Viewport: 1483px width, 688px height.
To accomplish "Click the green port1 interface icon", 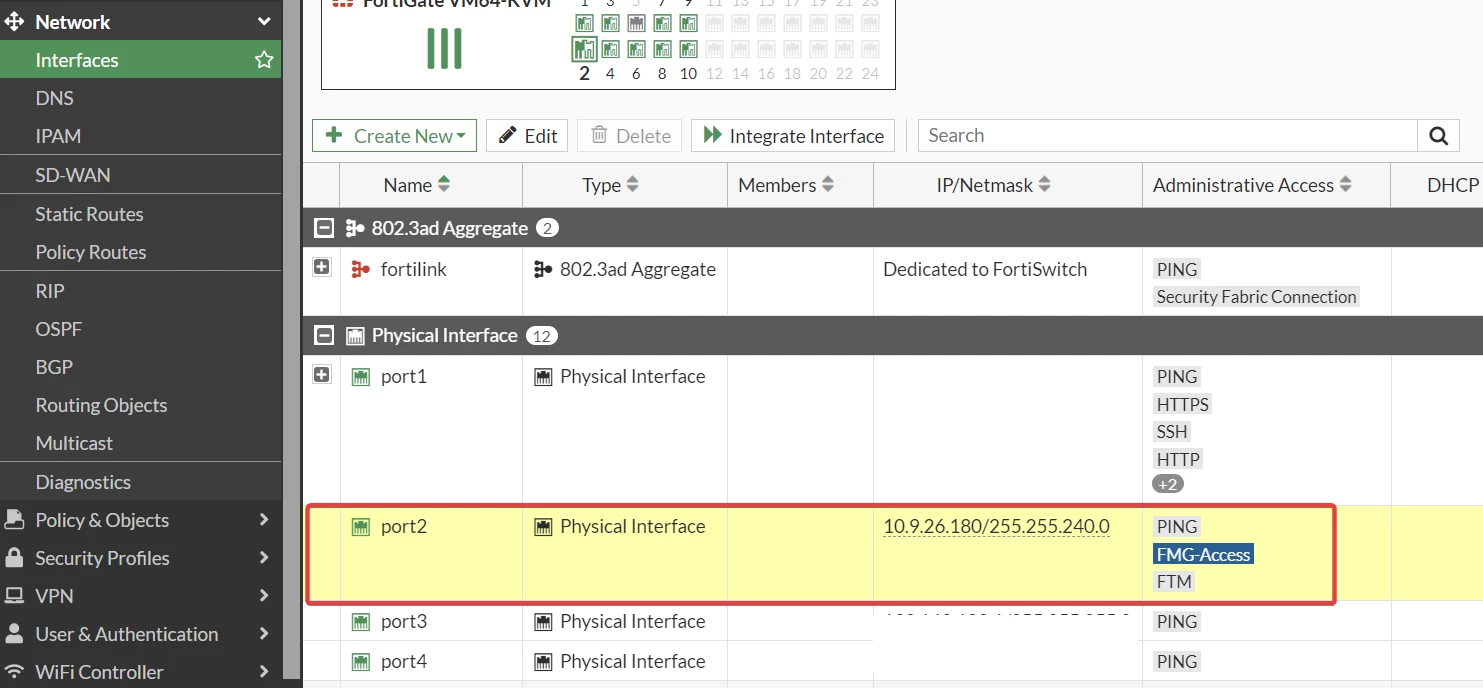I will tap(361, 376).
